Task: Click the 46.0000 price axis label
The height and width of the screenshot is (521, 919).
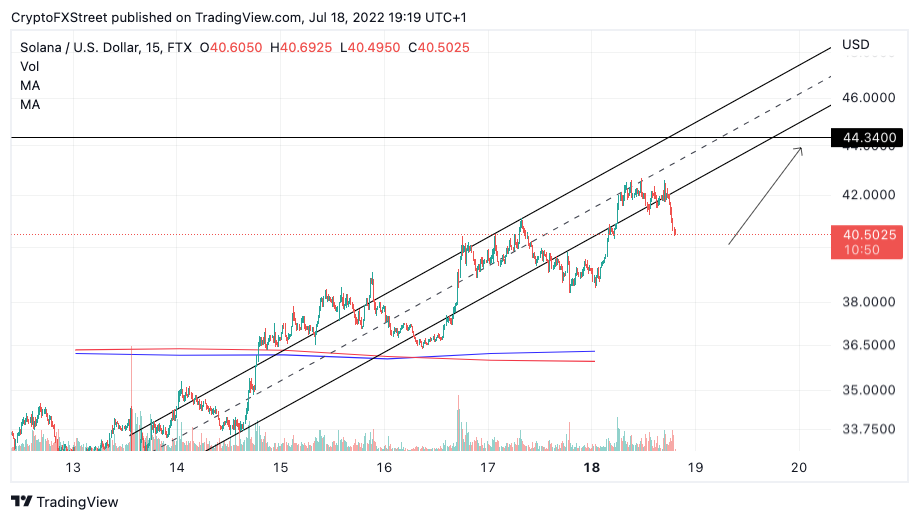Action: click(869, 98)
